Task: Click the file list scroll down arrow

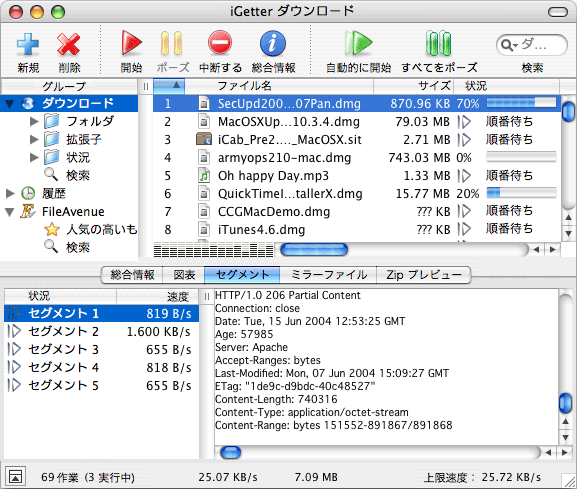Action: tap(568, 234)
